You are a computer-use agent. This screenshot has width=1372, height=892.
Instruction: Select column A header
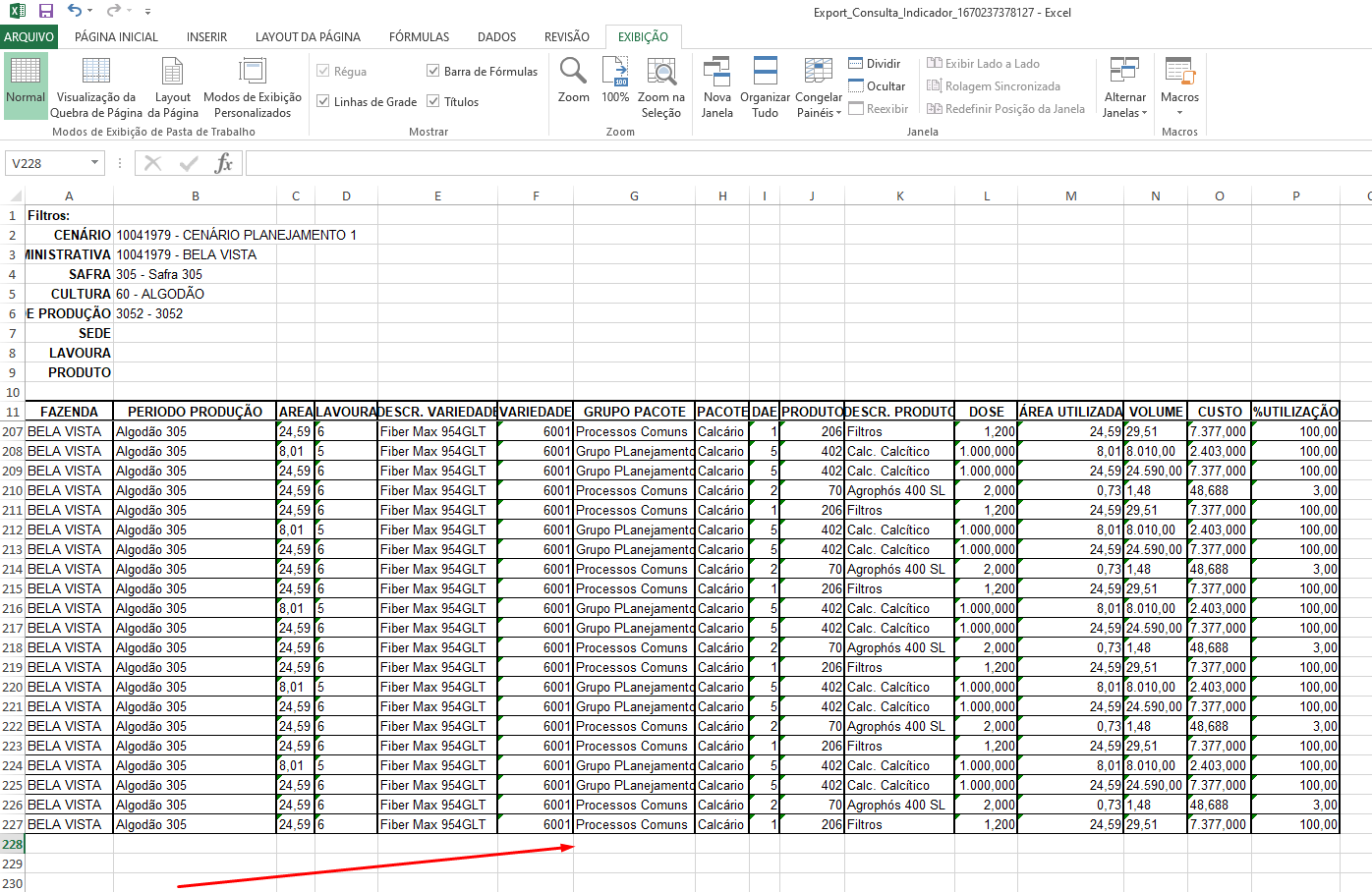click(69, 196)
